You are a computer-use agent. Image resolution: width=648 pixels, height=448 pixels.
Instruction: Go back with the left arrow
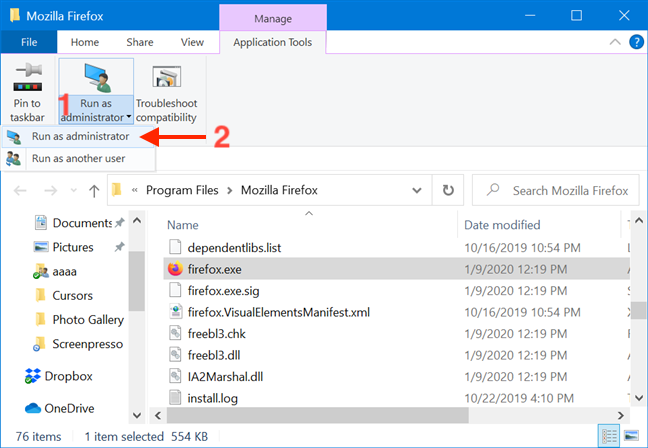20,191
